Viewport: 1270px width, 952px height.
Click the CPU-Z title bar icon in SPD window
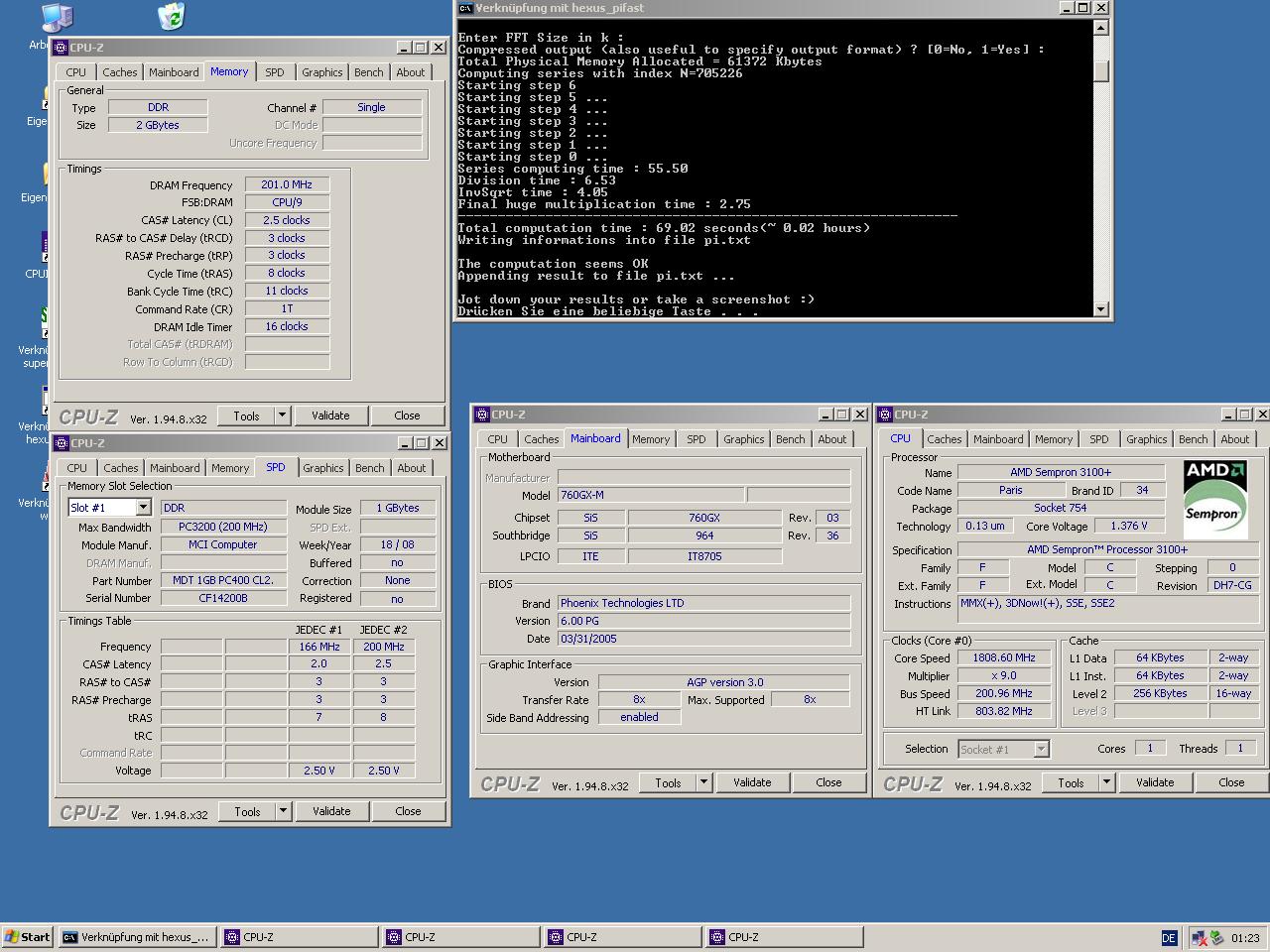pos(62,443)
